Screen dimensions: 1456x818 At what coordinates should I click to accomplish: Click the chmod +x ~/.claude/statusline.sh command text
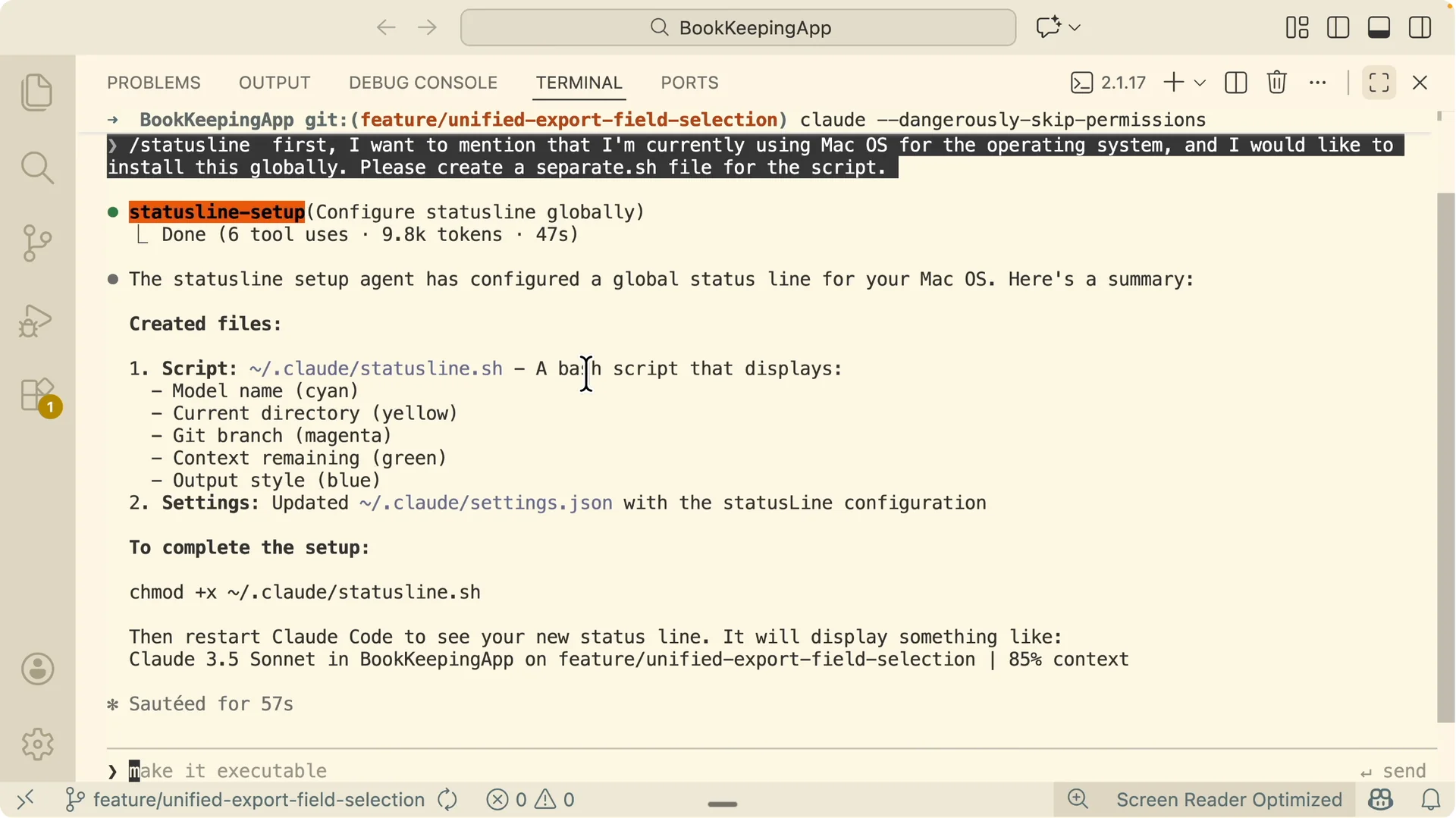(305, 593)
